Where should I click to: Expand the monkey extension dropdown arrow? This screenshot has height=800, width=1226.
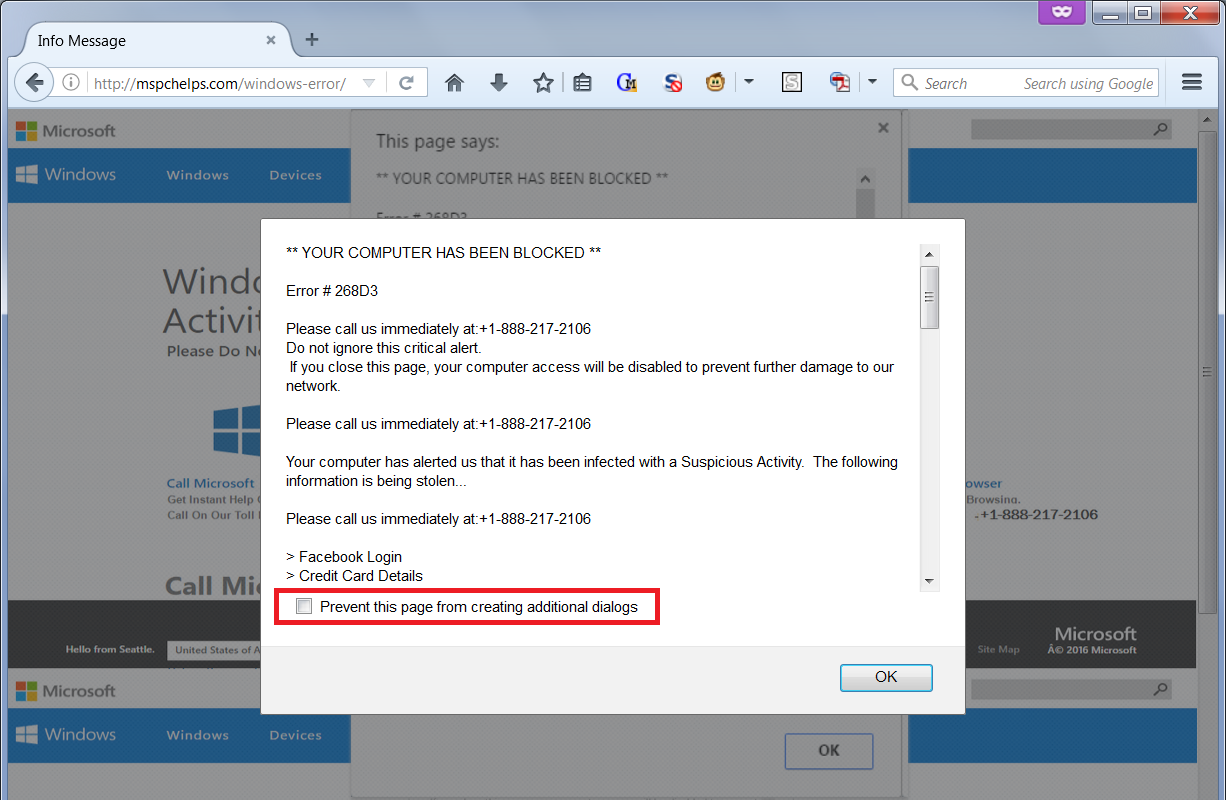point(748,83)
